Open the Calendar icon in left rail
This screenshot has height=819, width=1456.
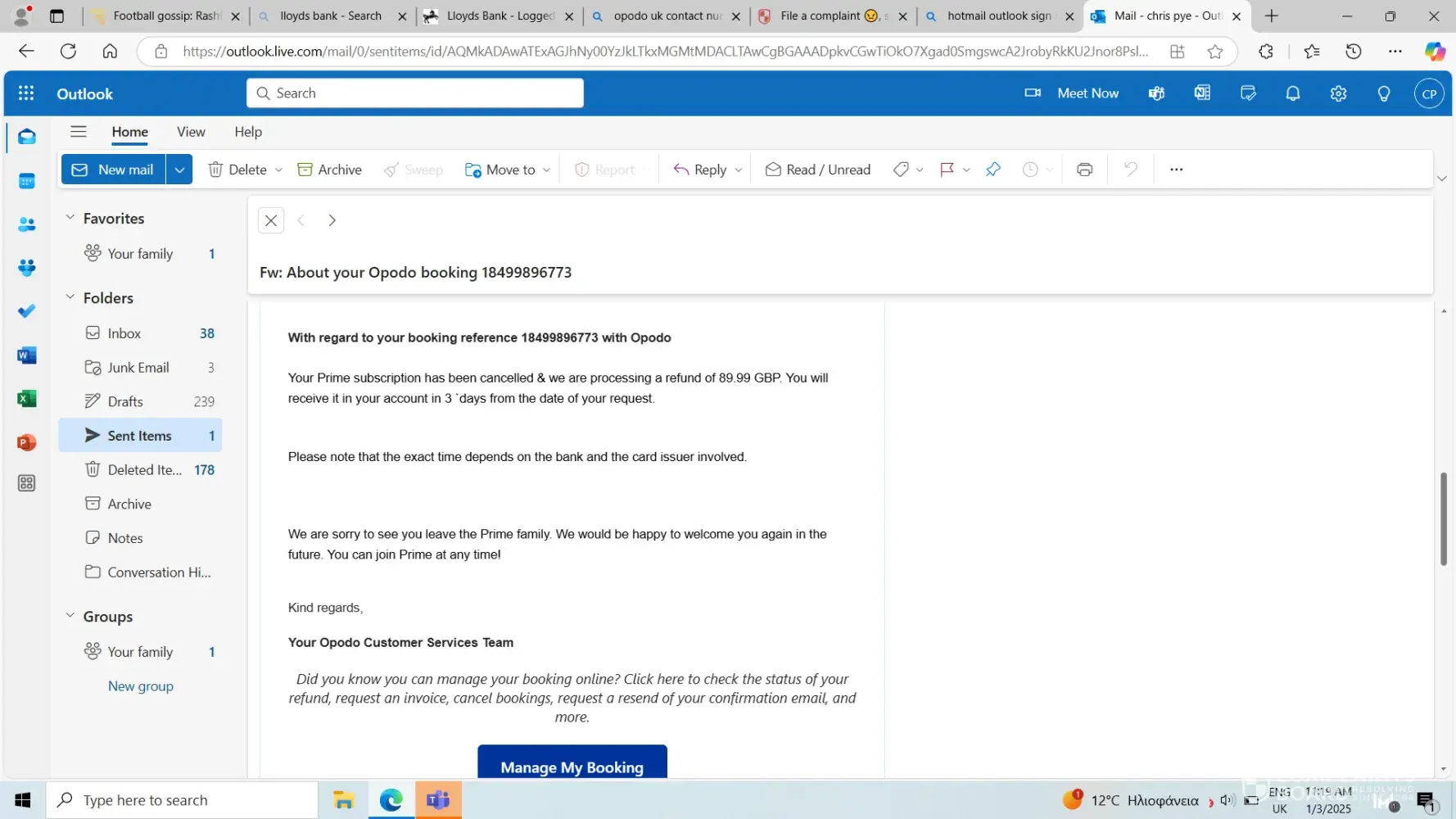pos(26,181)
